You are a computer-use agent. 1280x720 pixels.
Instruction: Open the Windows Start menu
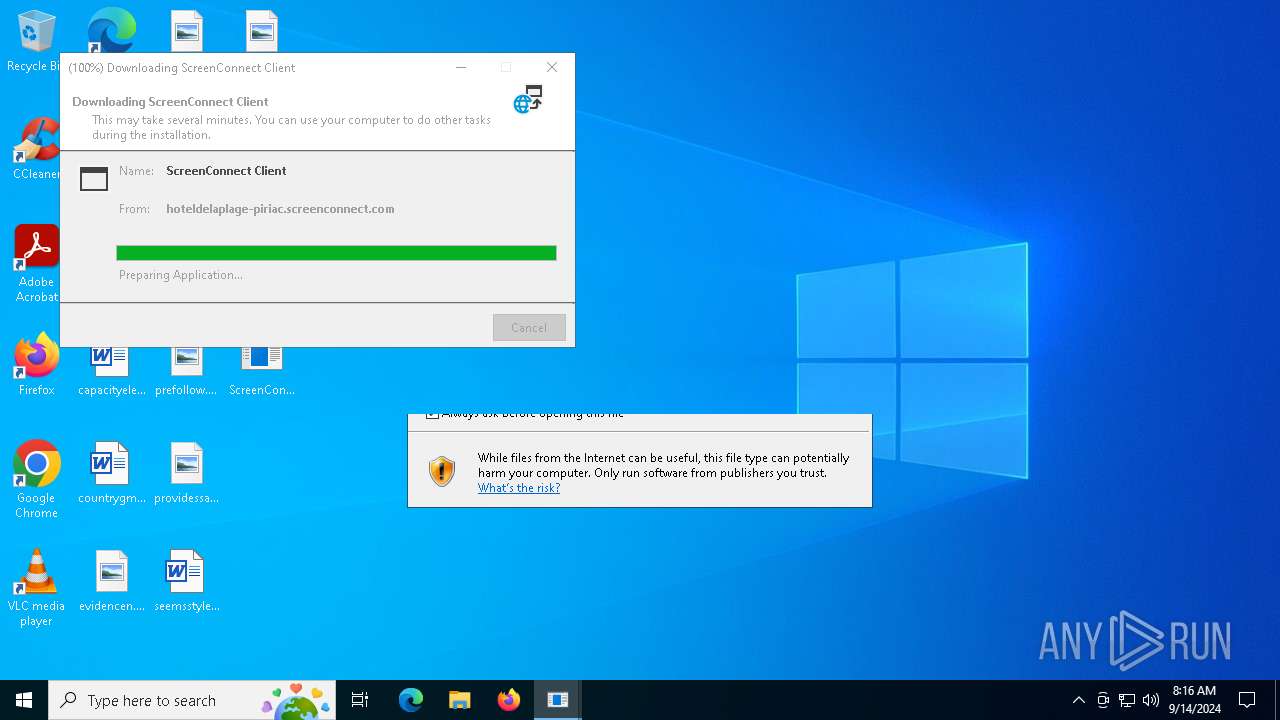tap(24, 700)
